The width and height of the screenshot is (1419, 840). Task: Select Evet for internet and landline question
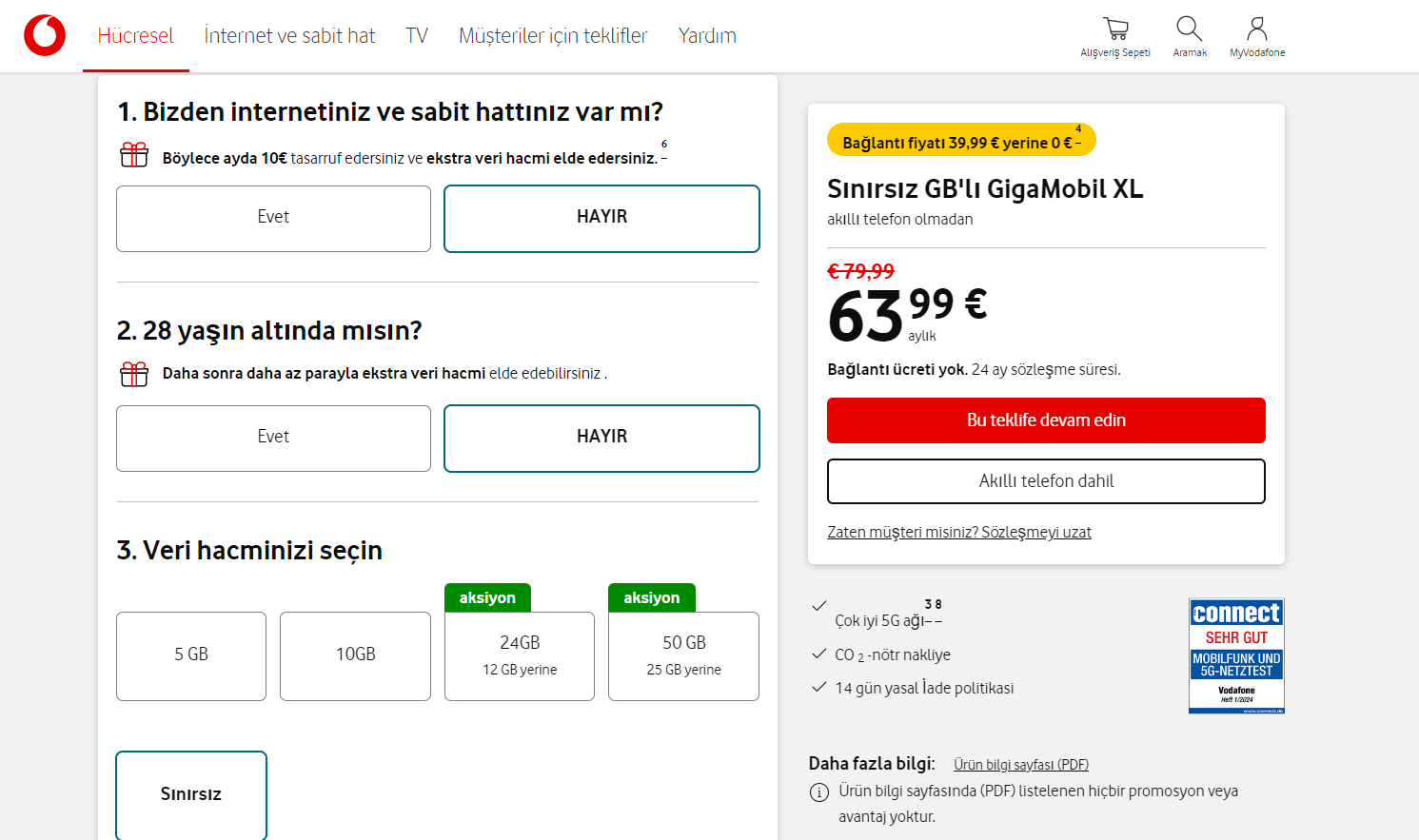coord(273,219)
